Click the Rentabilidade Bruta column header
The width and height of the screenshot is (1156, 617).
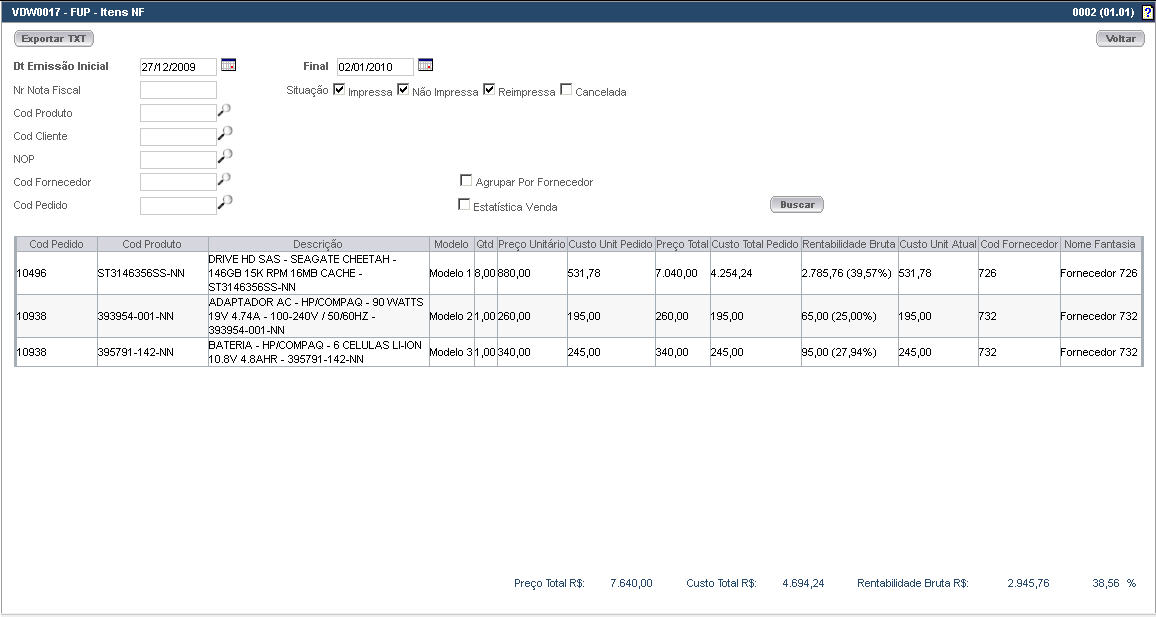pyautogui.click(x=848, y=244)
